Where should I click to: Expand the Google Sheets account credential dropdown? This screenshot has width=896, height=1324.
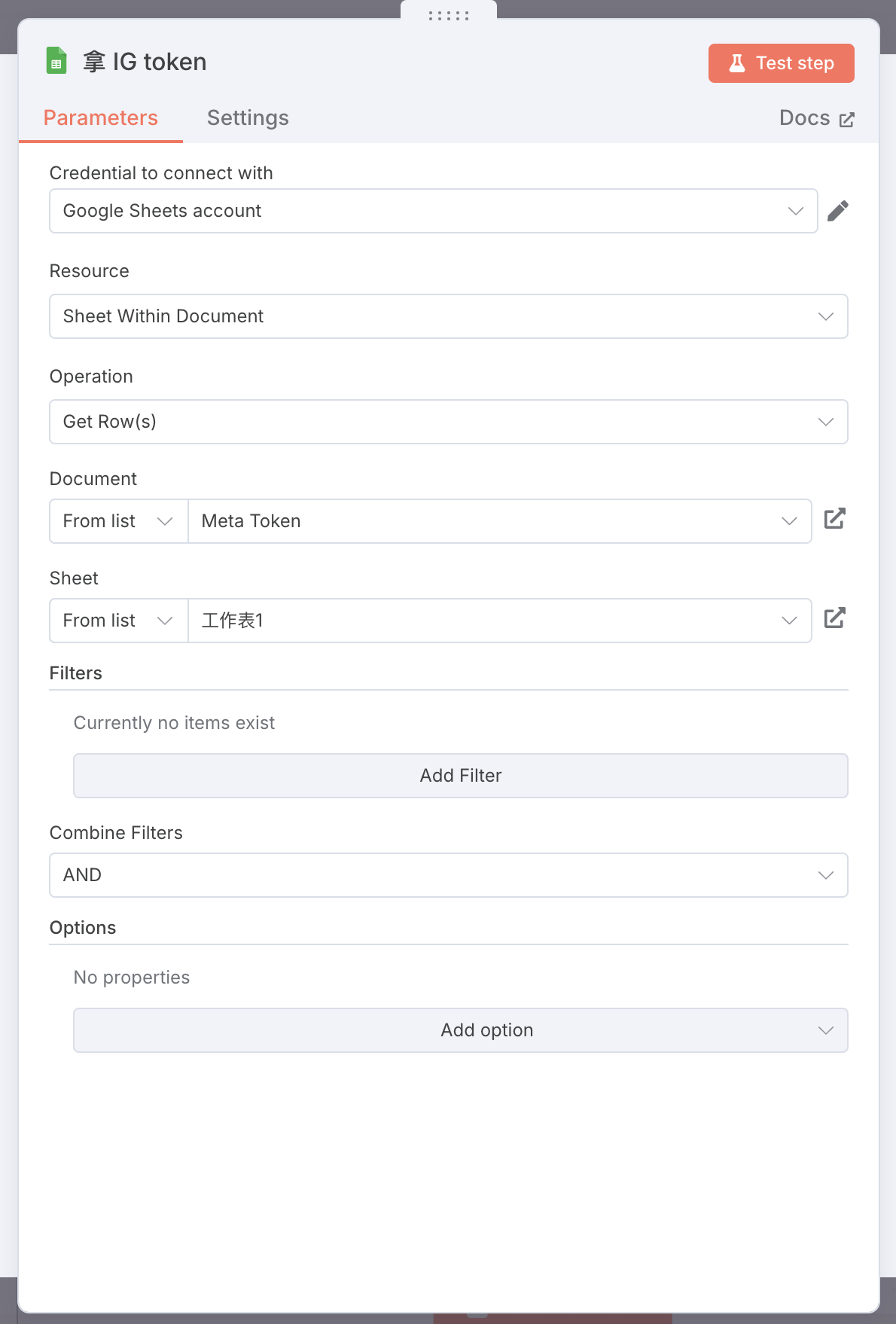tap(434, 211)
